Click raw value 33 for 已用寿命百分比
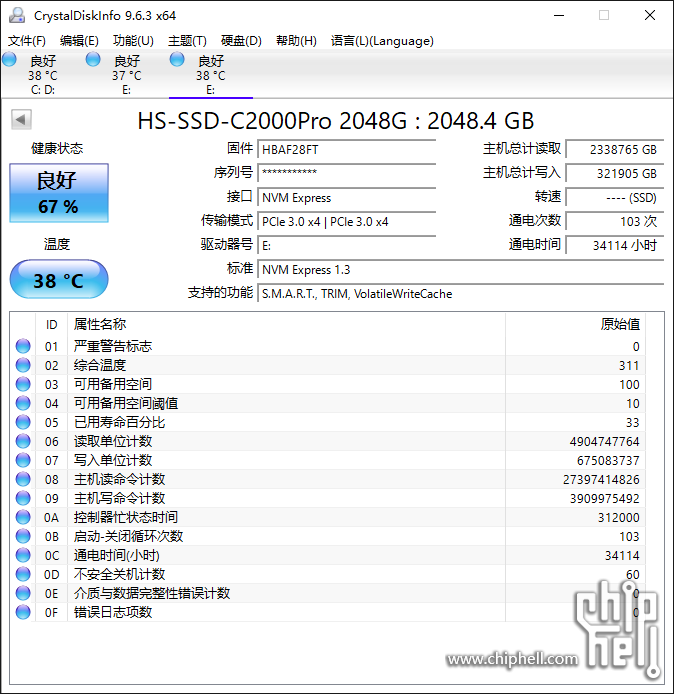674x694 pixels. tap(632, 422)
